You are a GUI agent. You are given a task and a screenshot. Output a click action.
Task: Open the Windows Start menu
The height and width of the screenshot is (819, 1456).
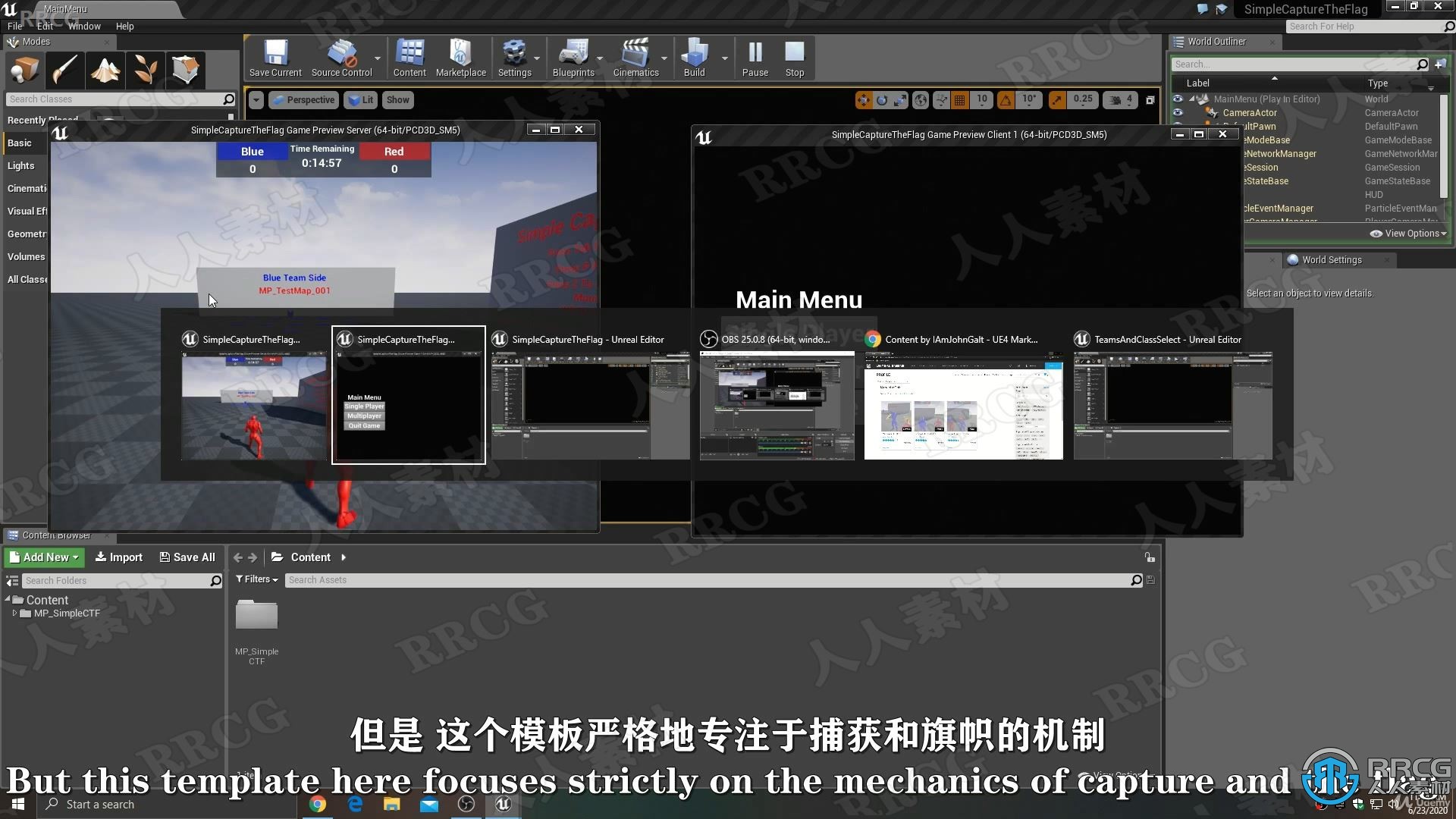pos(18,804)
